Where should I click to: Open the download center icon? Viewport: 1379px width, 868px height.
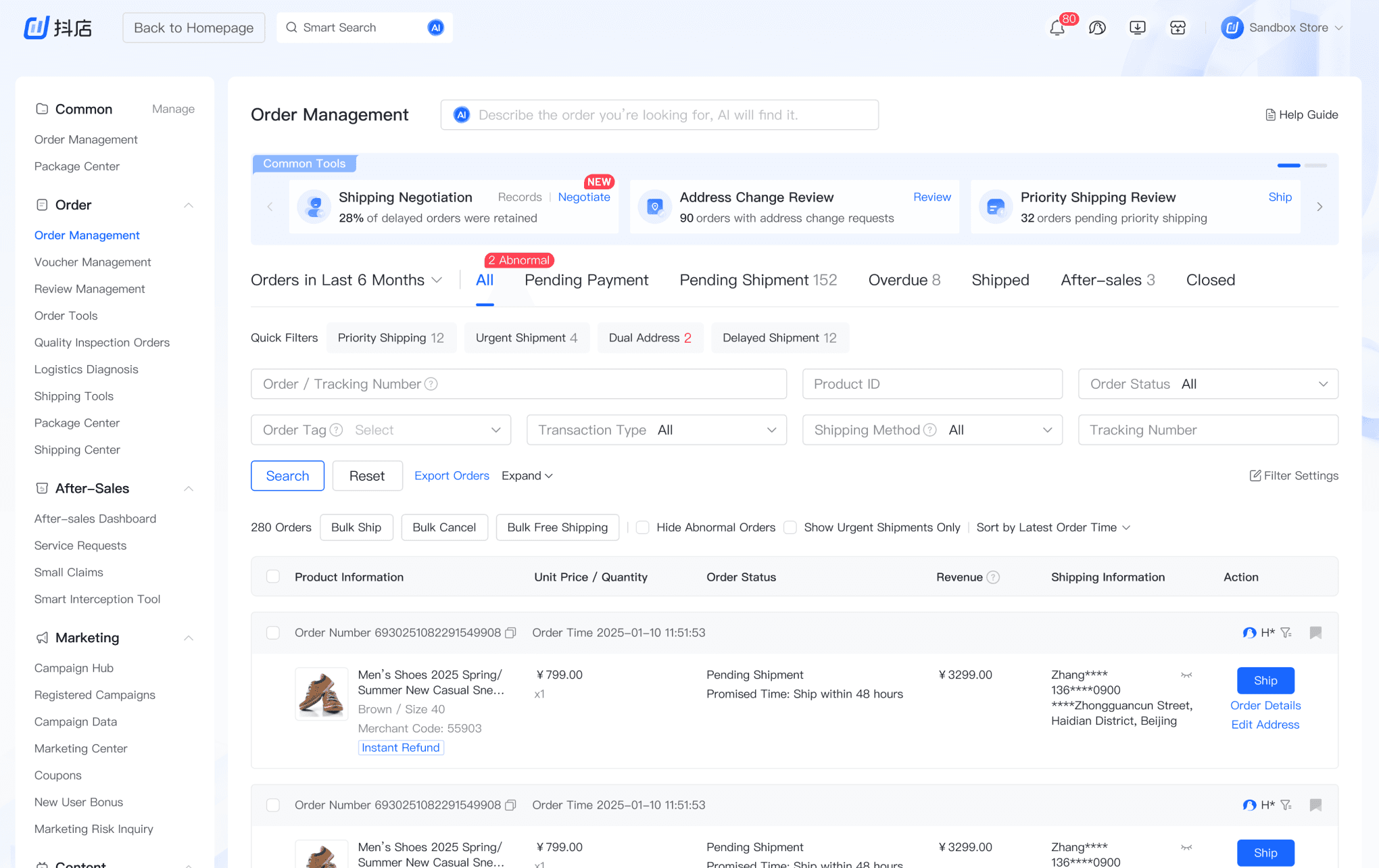pyautogui.click(x=1138, y=28)
